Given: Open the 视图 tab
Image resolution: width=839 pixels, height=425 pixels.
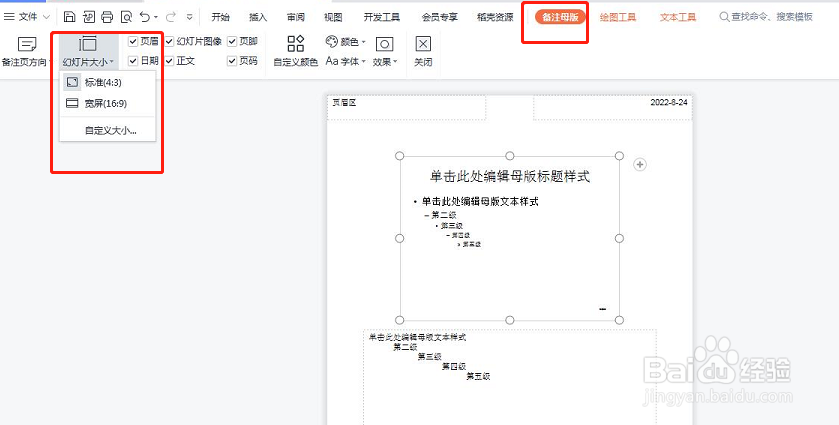Looking at the screenshot, I should coord(333,17).
